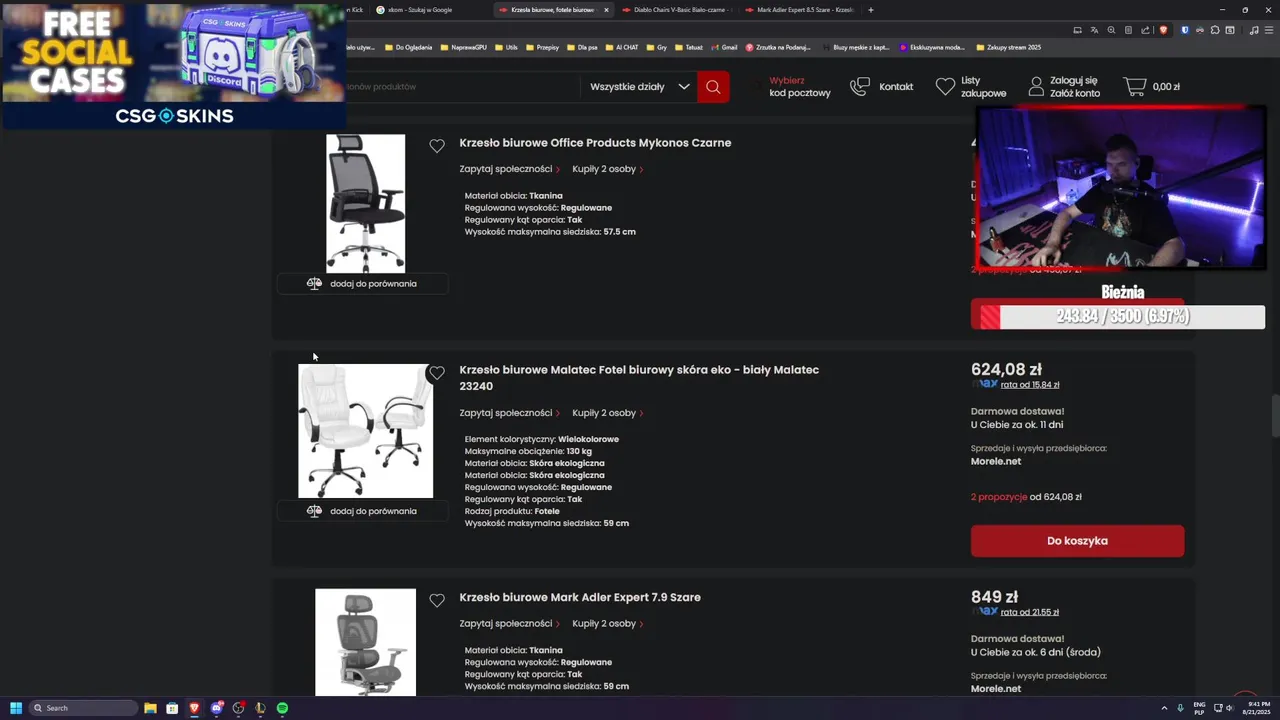
Task: Click the Free Social Cases CSGOSkins banner
Action: (x=174, y=66)
